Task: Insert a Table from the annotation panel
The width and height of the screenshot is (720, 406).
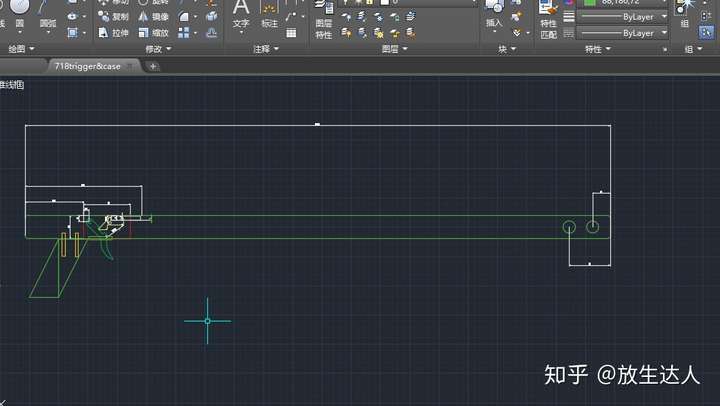Action: click(291, 33)
